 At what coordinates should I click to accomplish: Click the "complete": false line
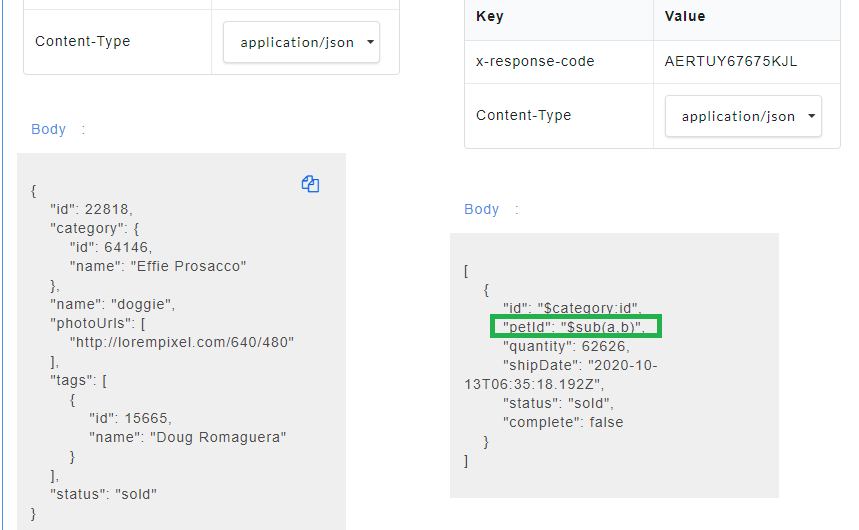click(563, 423)
